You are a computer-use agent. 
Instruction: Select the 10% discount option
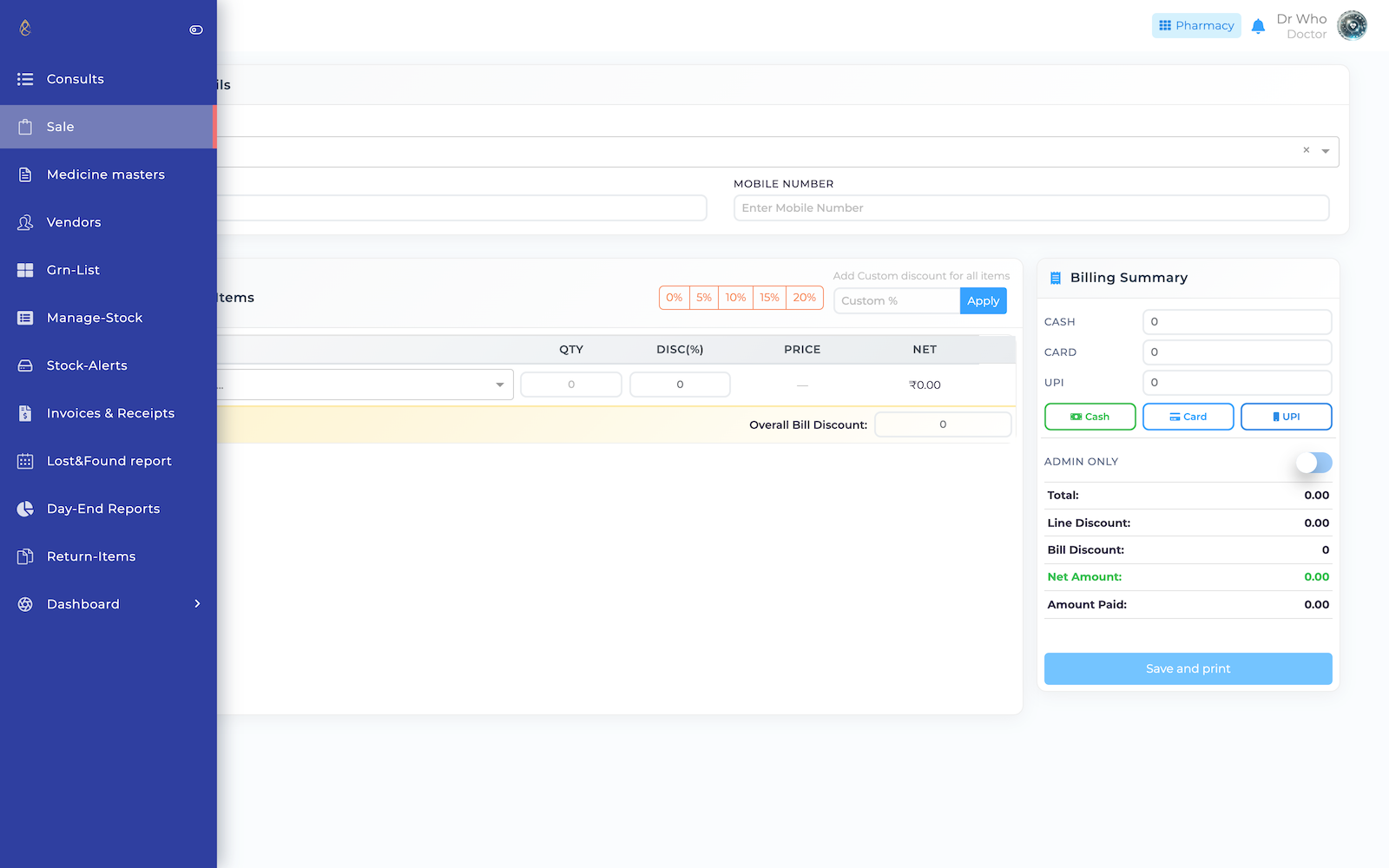tap(735, 298)
